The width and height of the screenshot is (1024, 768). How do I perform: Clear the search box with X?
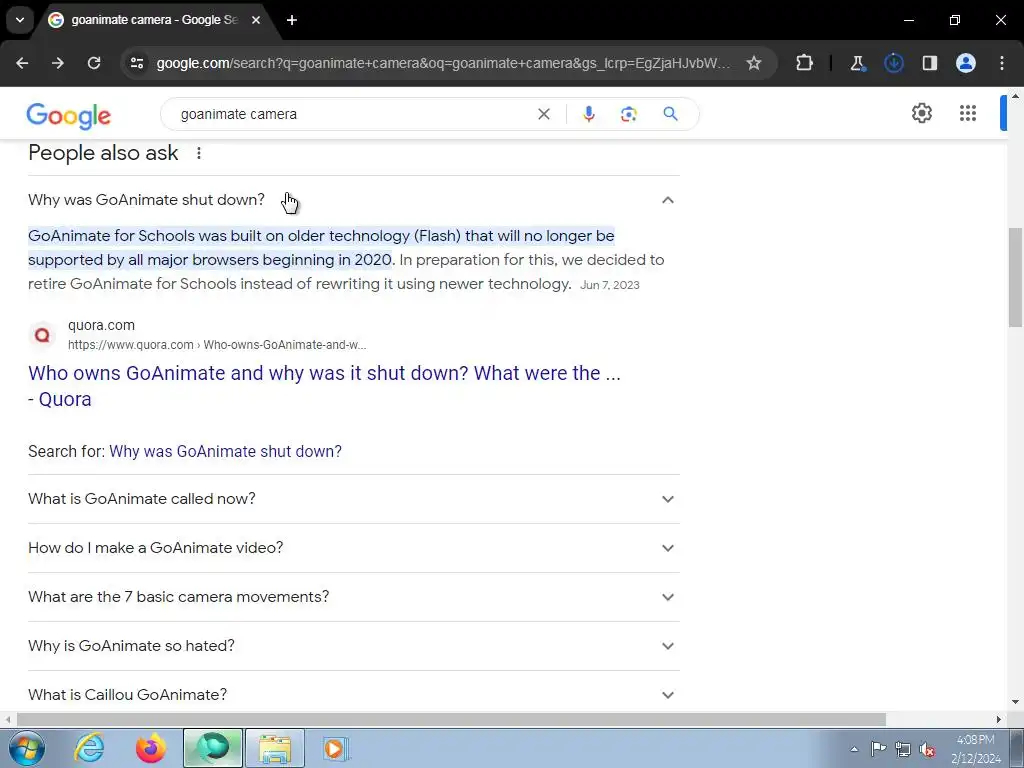click(543, 114)
